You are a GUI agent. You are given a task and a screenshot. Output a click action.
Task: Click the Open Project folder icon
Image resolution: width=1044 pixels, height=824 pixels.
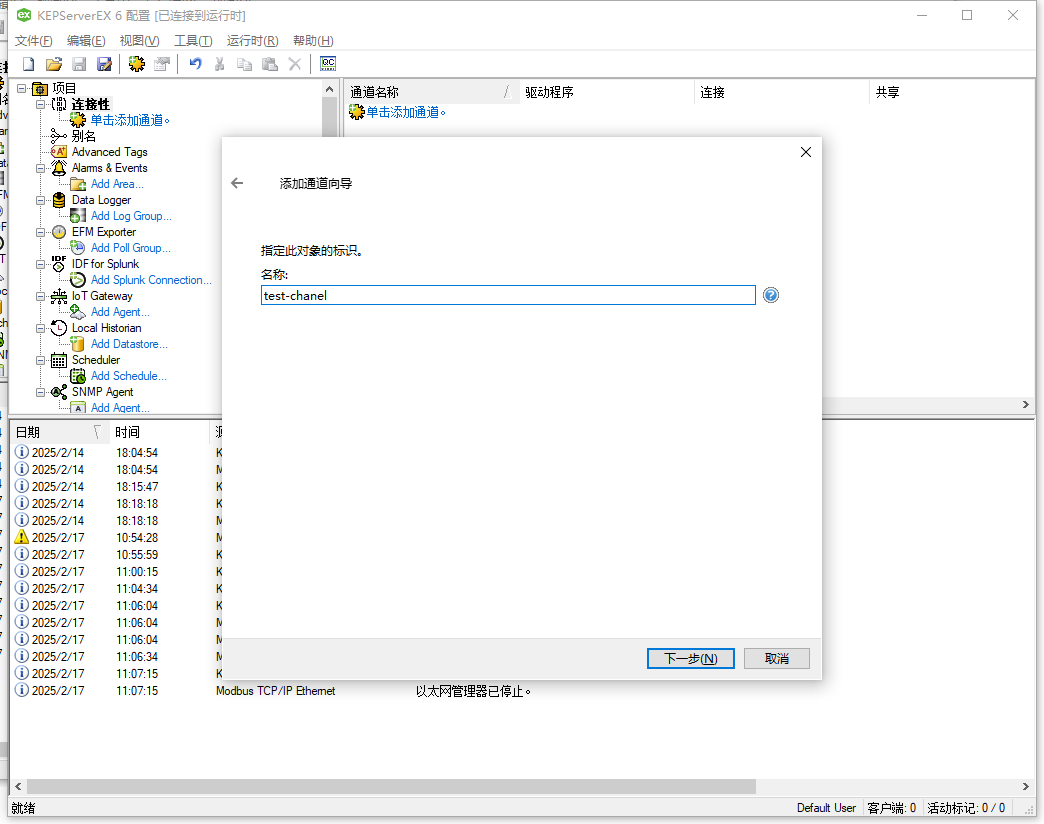[x=54, y=64]
